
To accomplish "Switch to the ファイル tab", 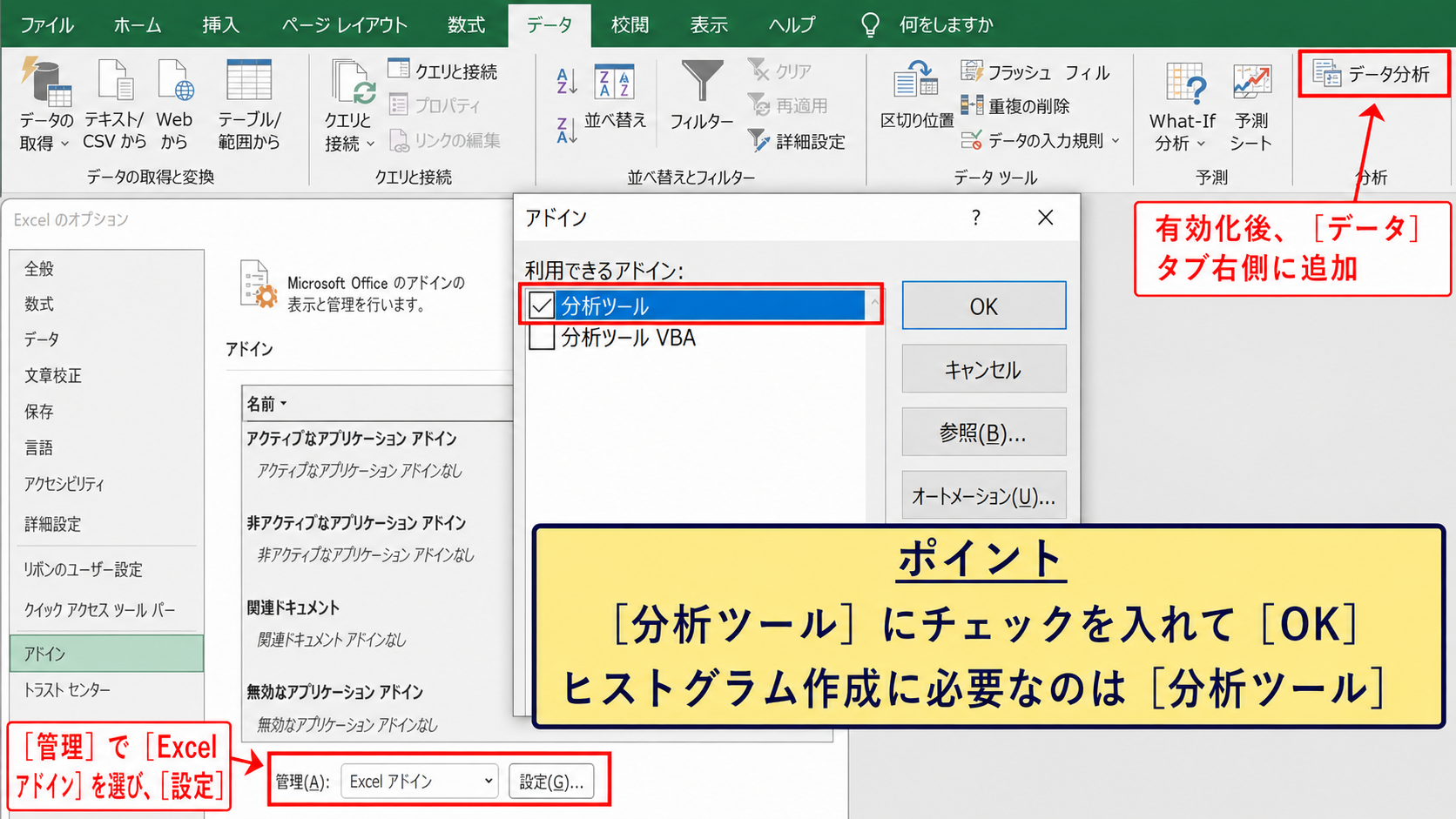I will coord(46,24).
